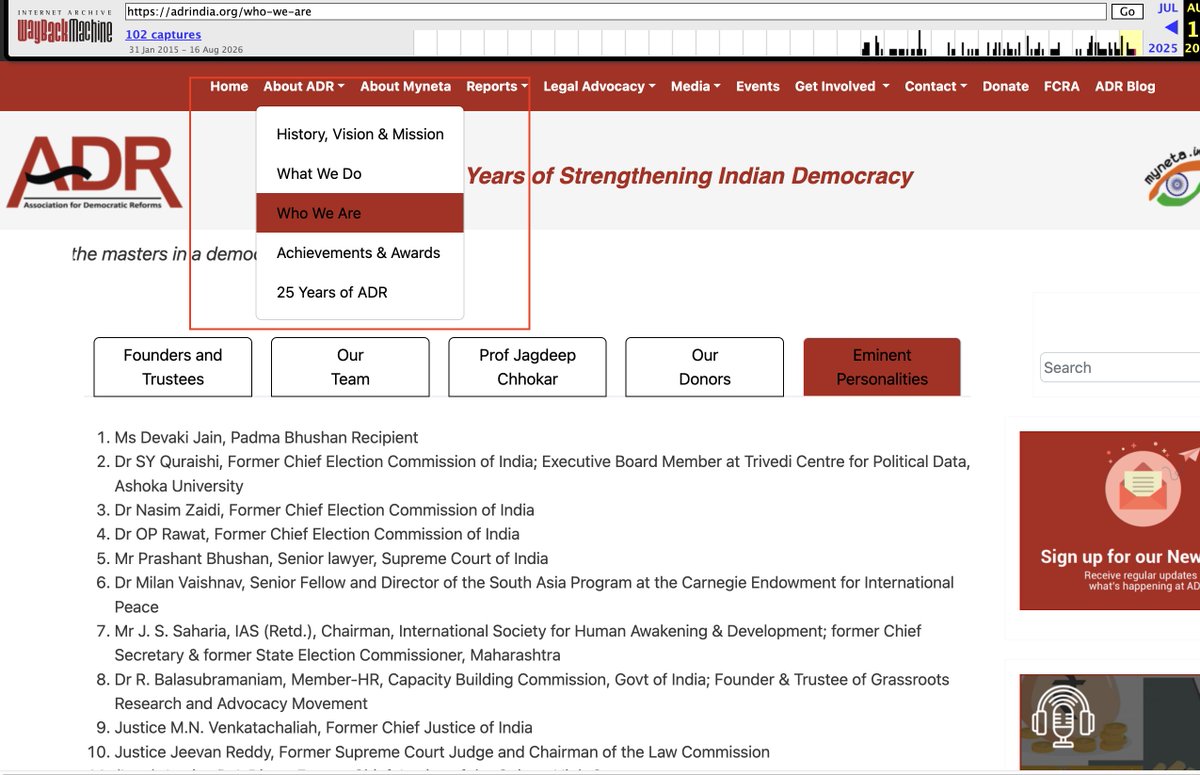Click the Ms Devaki Jain list entry
Viewport: 1200px width, 775px height.
coord(266,437)
